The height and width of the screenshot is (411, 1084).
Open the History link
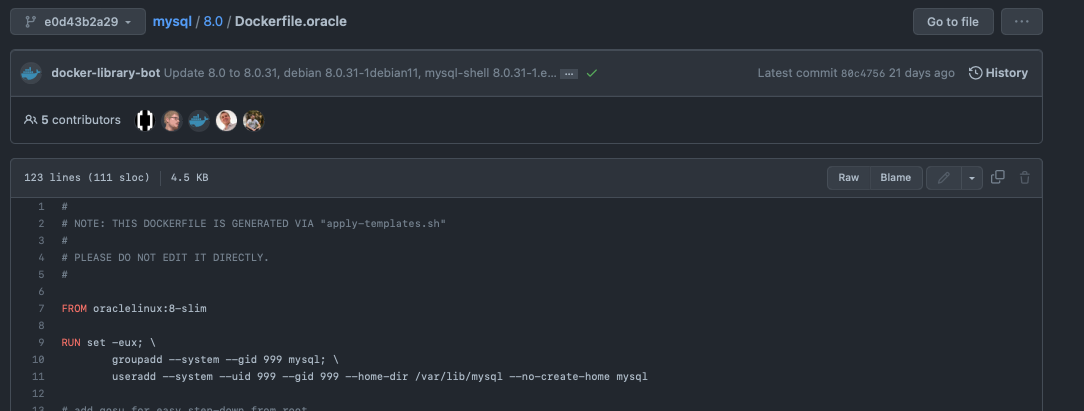pos(998,73)
